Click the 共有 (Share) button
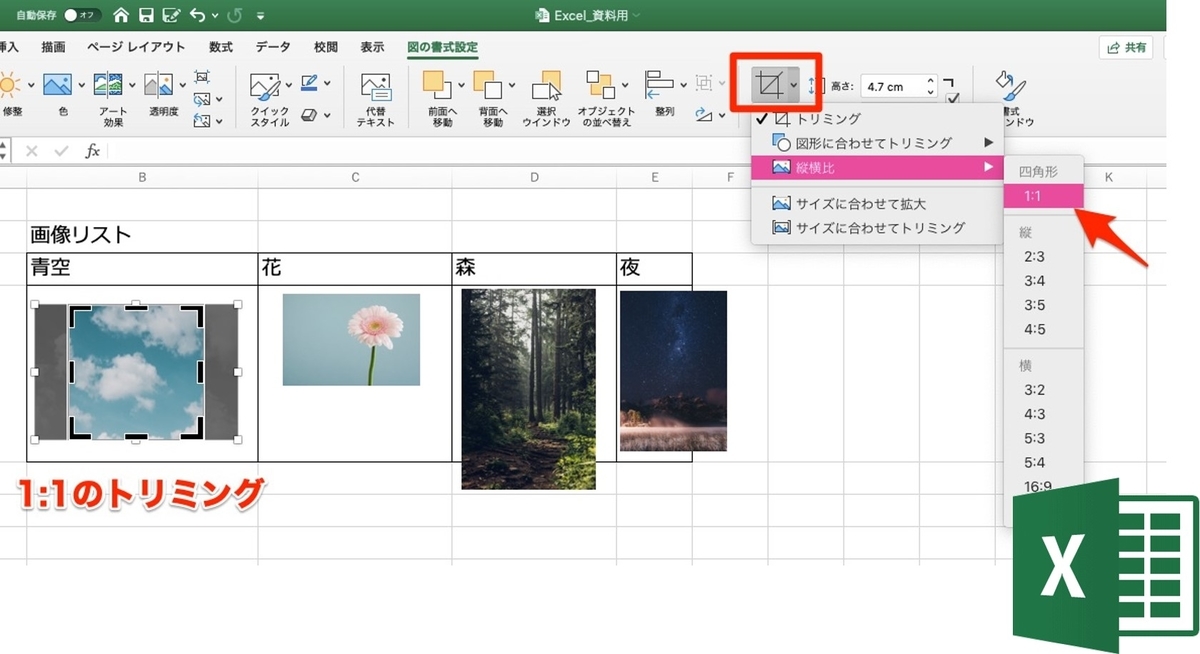The width and height of the screenshot is (1200, 654). pos(1127,47)
